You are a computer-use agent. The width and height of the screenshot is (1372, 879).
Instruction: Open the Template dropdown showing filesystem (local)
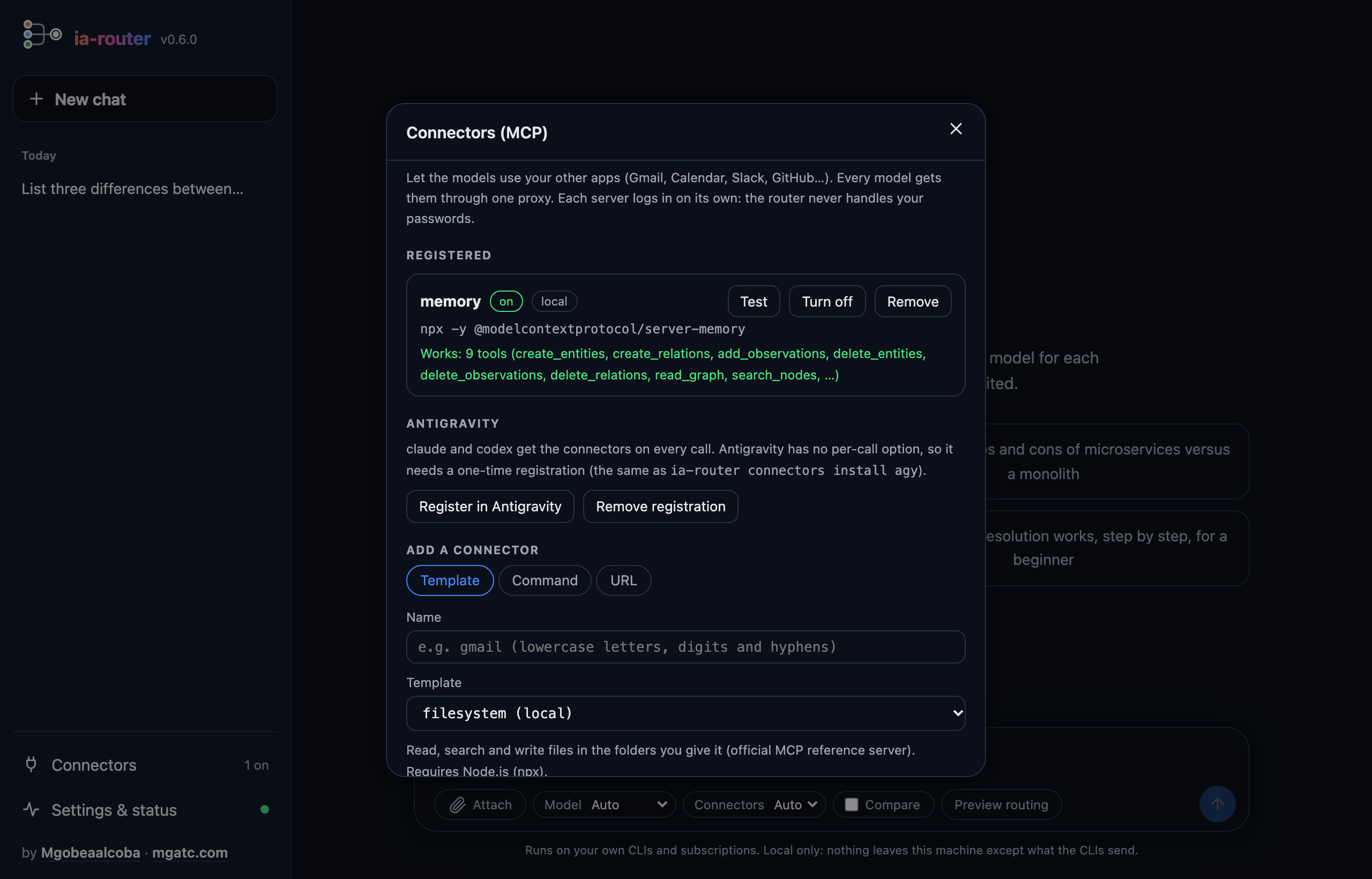(x=685, y=713)
